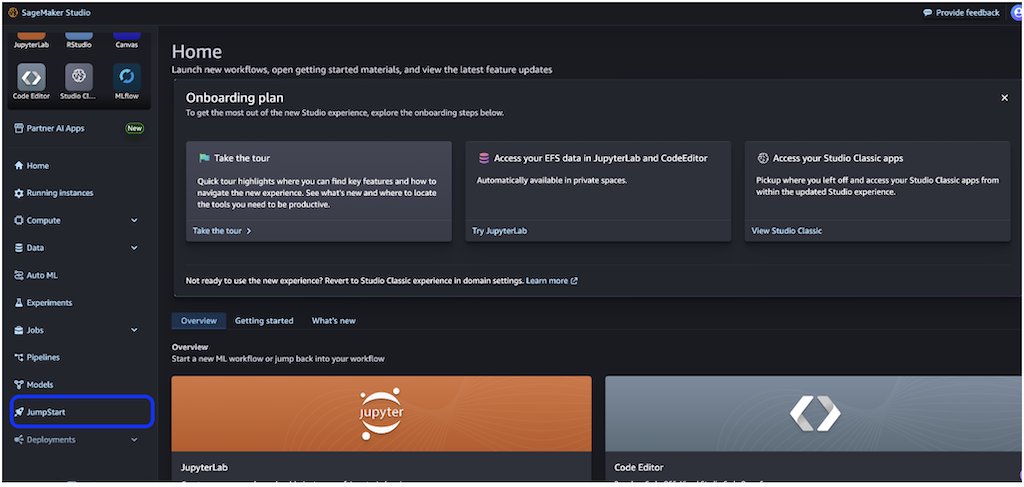This screenshot has height=487, width=1024.
Task: Click the Pipelines icon in the sidebar
Action: tap(19, 358)
